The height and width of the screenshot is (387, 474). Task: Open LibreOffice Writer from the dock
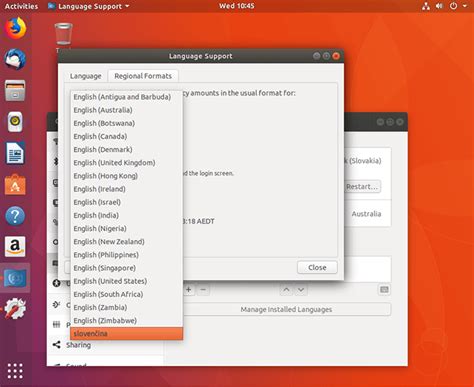15,153
